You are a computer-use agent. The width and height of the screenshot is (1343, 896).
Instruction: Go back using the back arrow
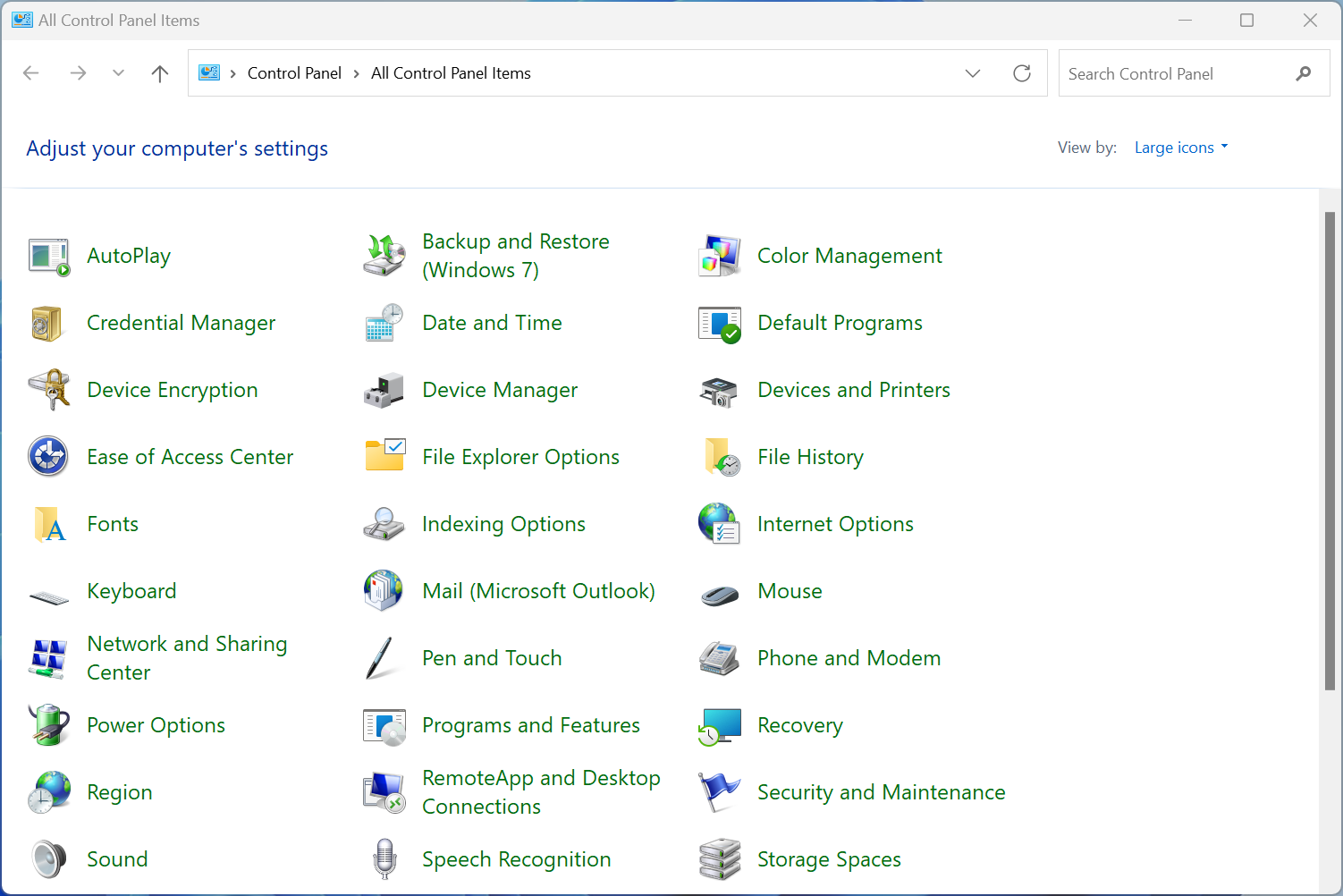(31, 73)
